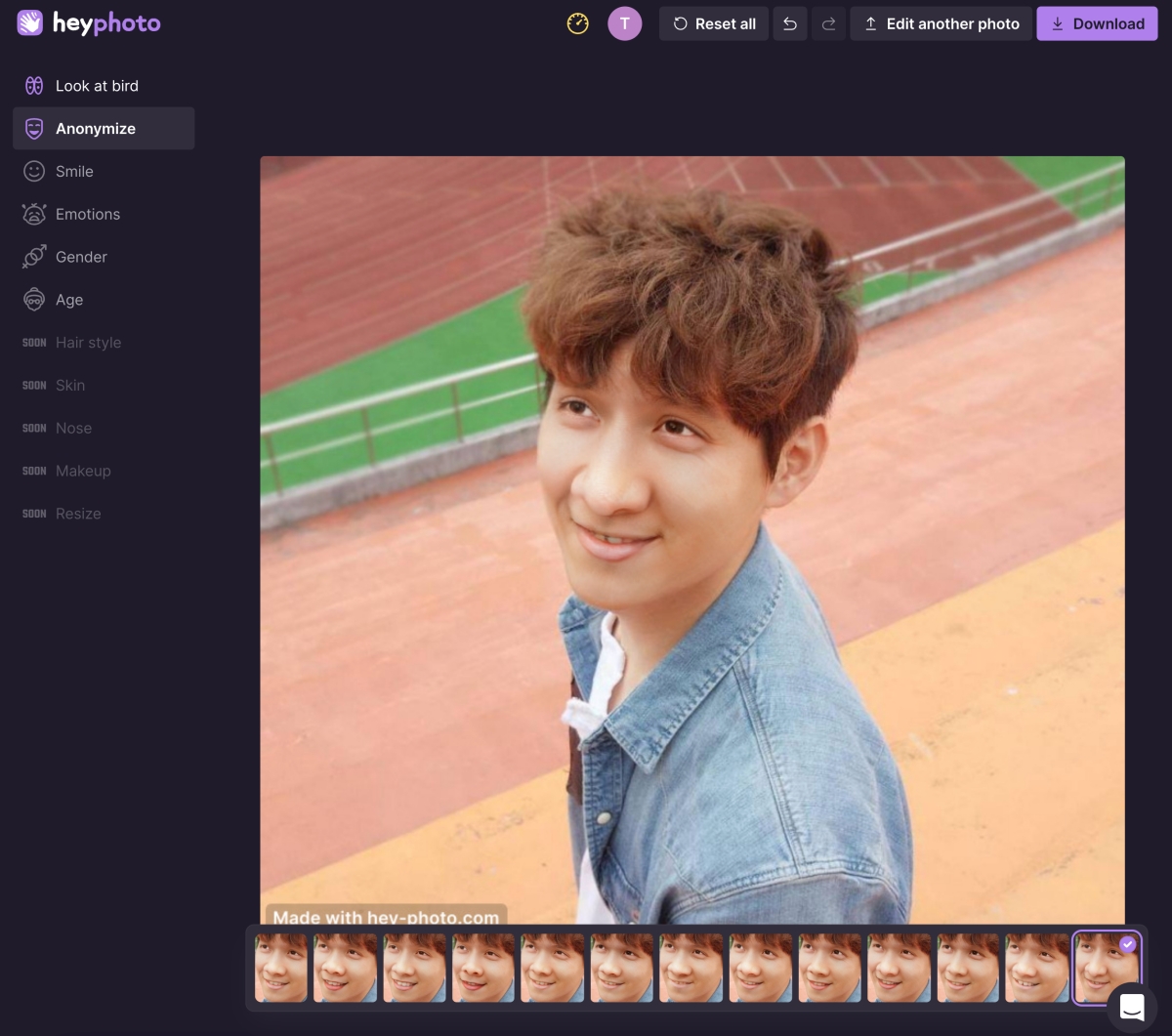Screen dimensions: 1172x1036
Task: Open the Gender settings
Action: point(104,257)
